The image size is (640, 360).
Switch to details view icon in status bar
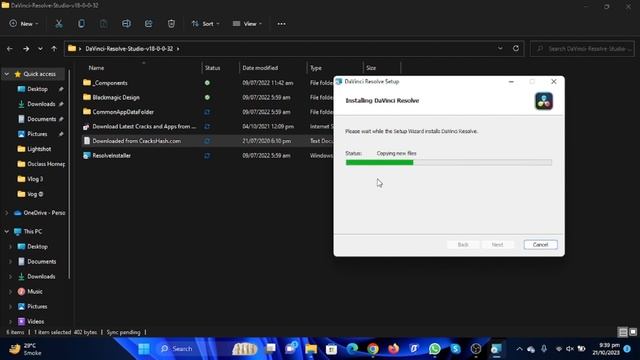(623, 332)
